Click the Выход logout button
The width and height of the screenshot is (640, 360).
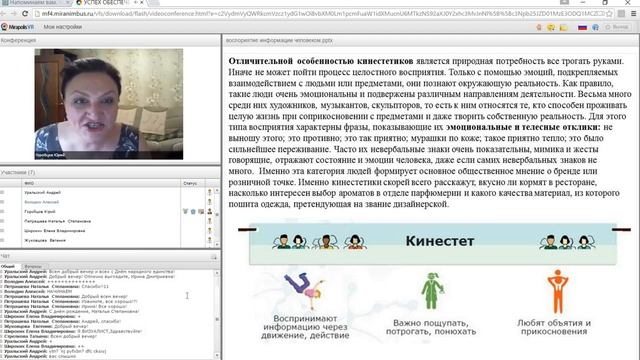tap(617, 27)
